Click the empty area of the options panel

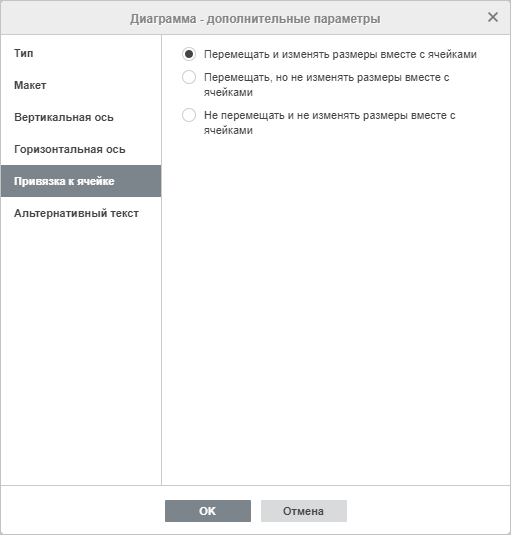click(x=336, y=307)
